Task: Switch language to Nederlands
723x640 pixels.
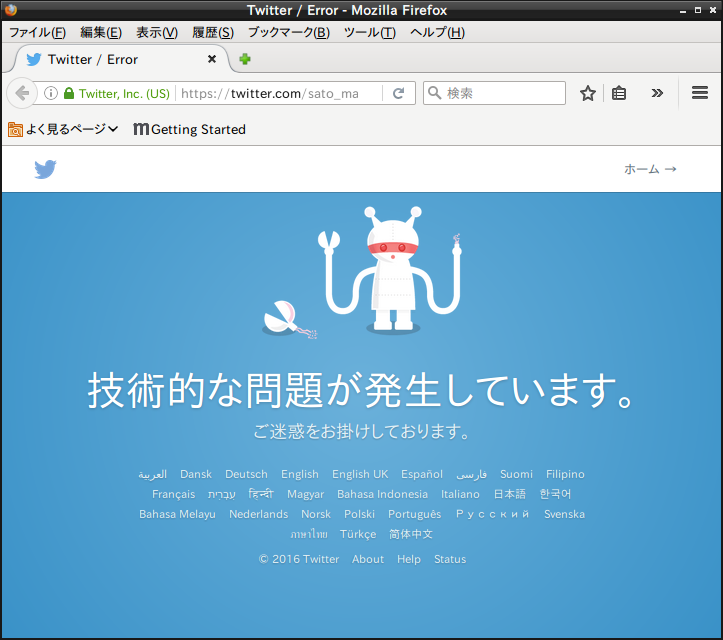Action: [x=259, y=514]
